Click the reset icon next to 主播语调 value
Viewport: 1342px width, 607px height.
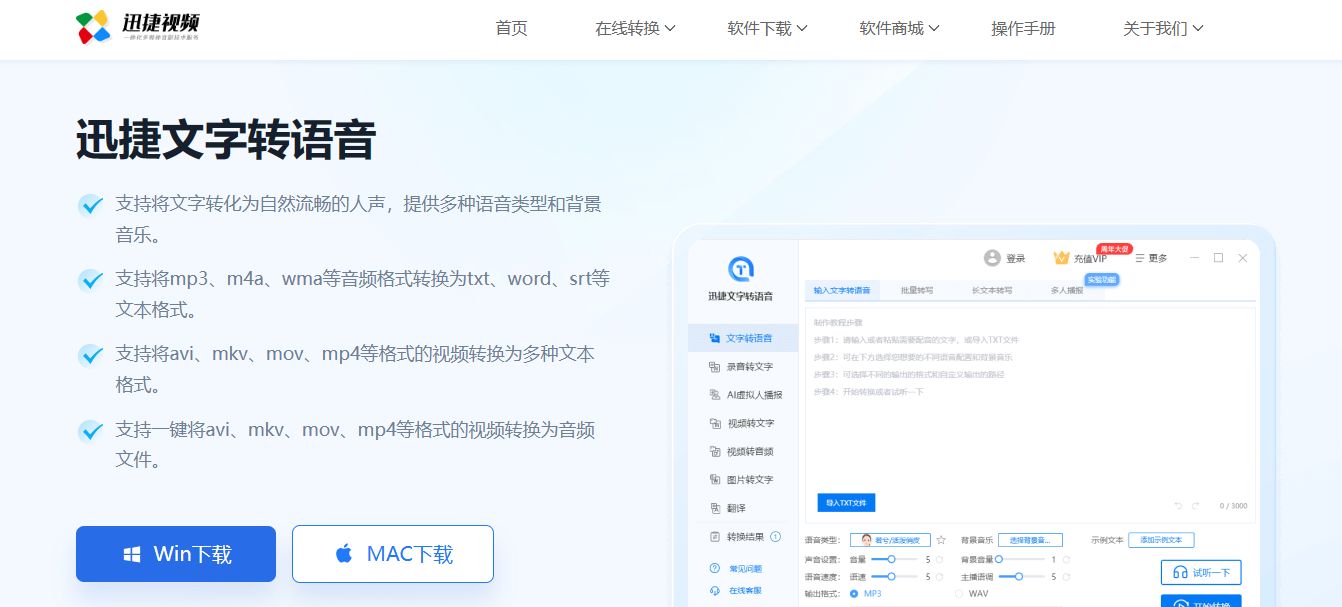1066,576
